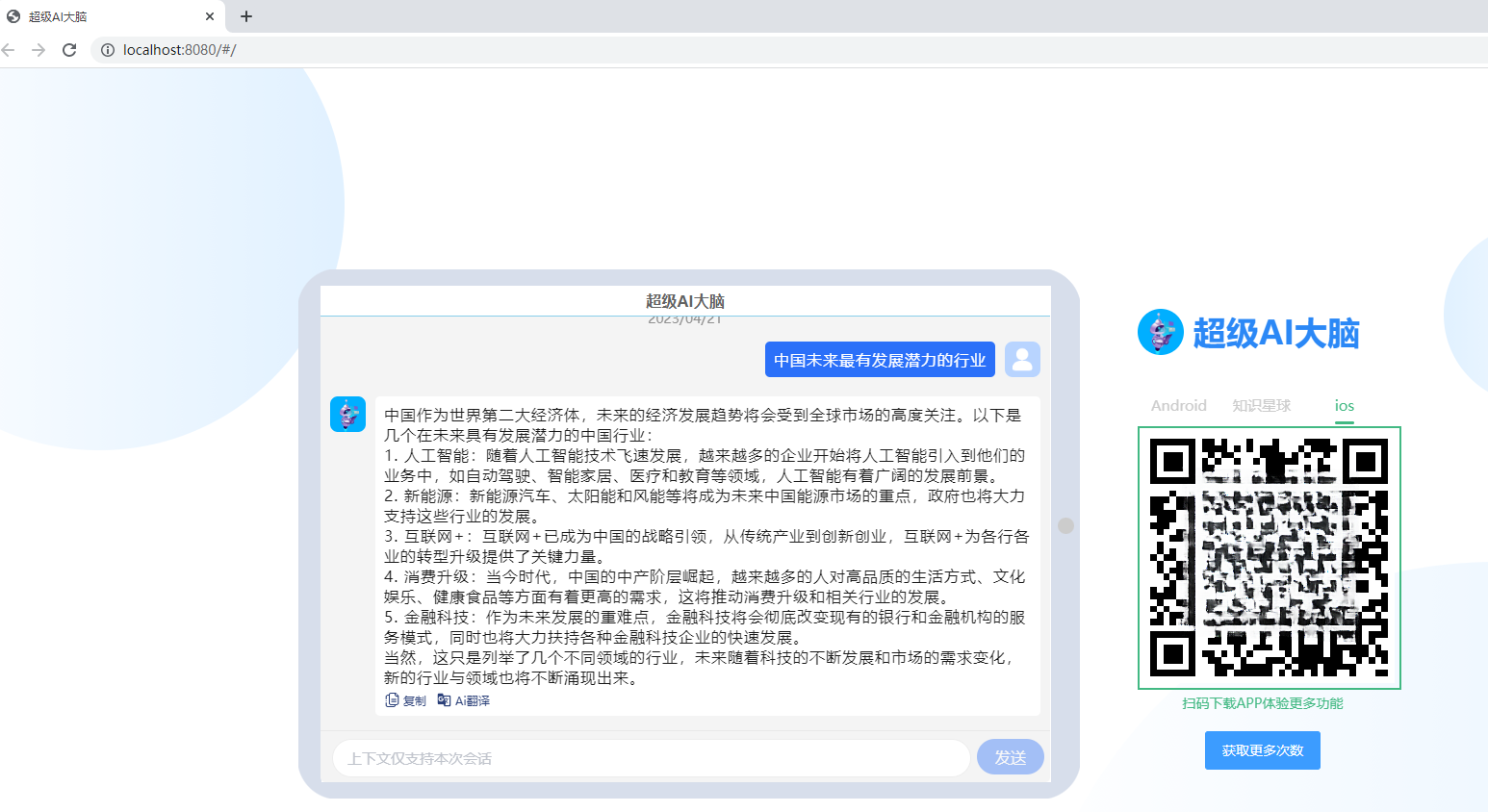Viewport: 1488px width, 812px height.
Task: Scan the iOS QR code thumbnail
Action: (x=1269, y=558)
